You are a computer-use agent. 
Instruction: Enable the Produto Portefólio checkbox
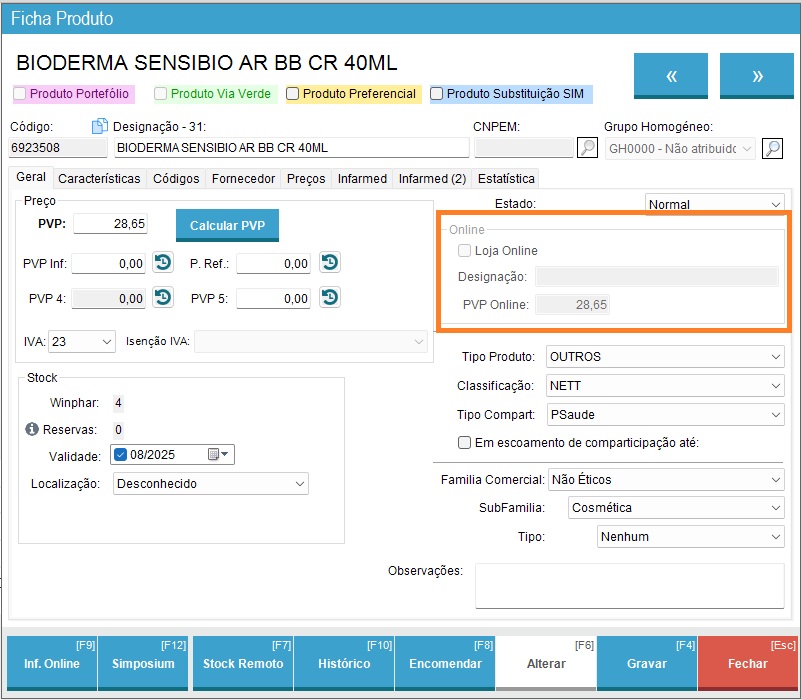tap(20, 94)
